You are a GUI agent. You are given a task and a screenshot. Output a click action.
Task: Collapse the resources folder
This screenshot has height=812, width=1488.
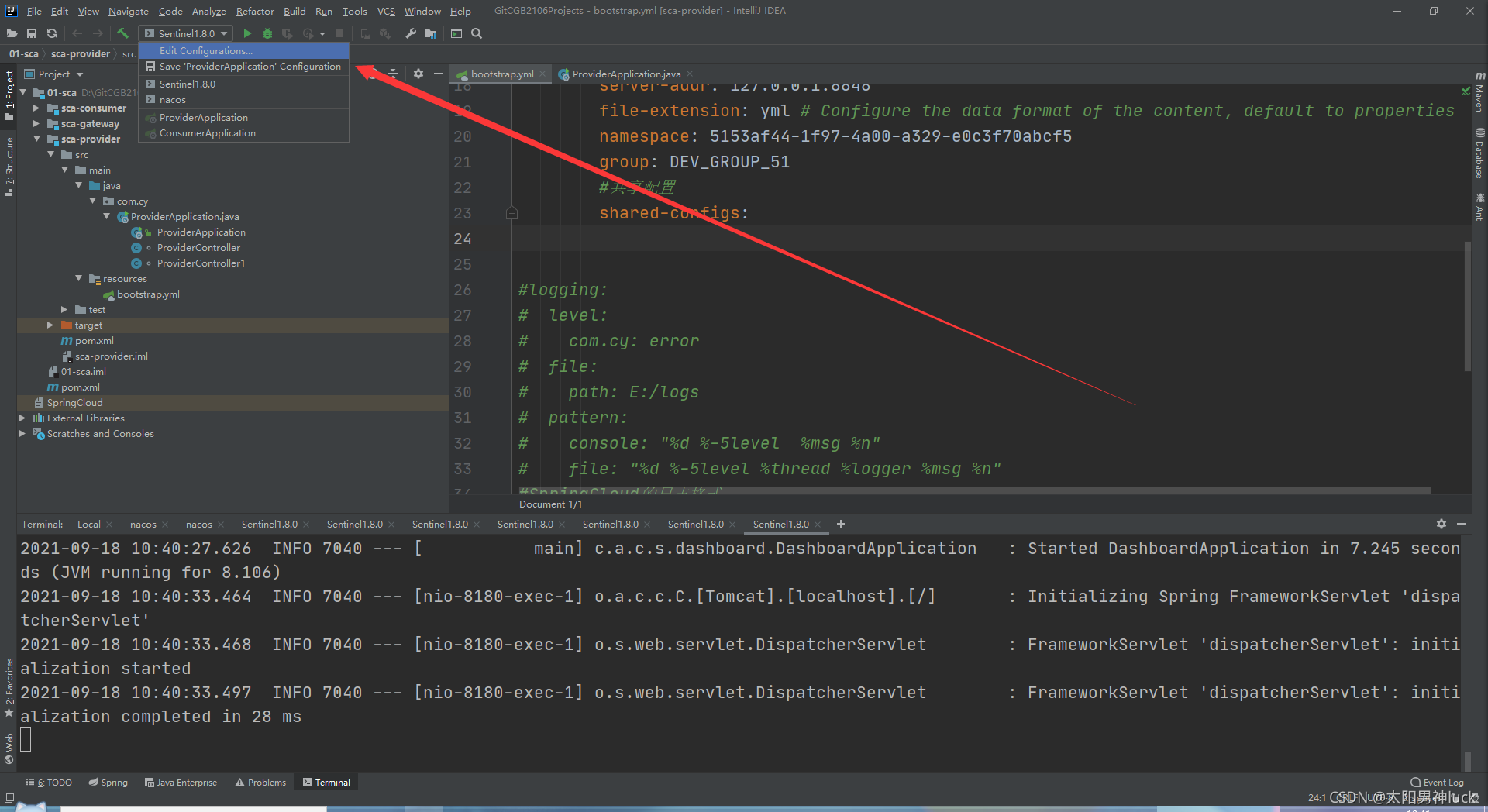78,279
